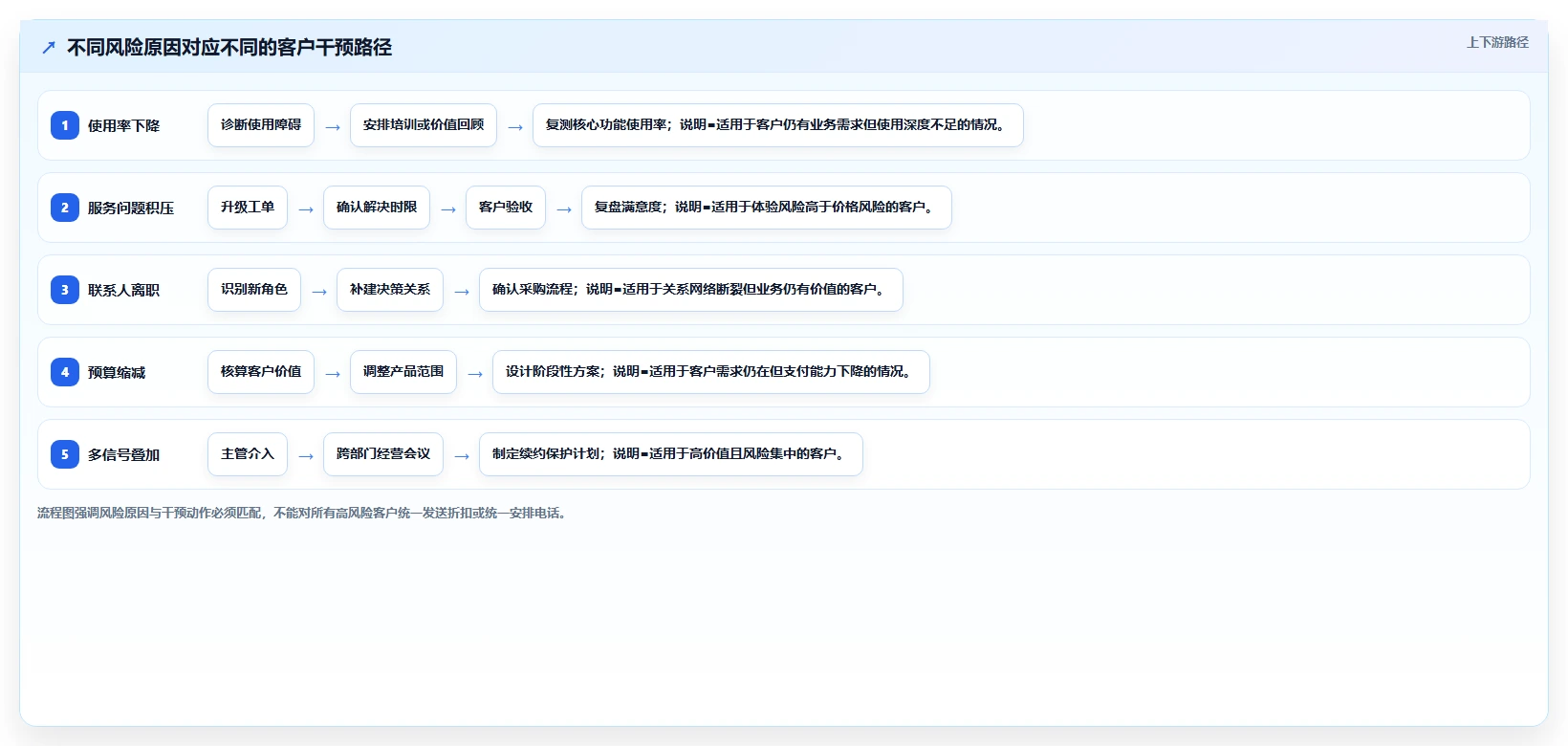Click the number 4 badge for 预算缩减

[65, 372]
